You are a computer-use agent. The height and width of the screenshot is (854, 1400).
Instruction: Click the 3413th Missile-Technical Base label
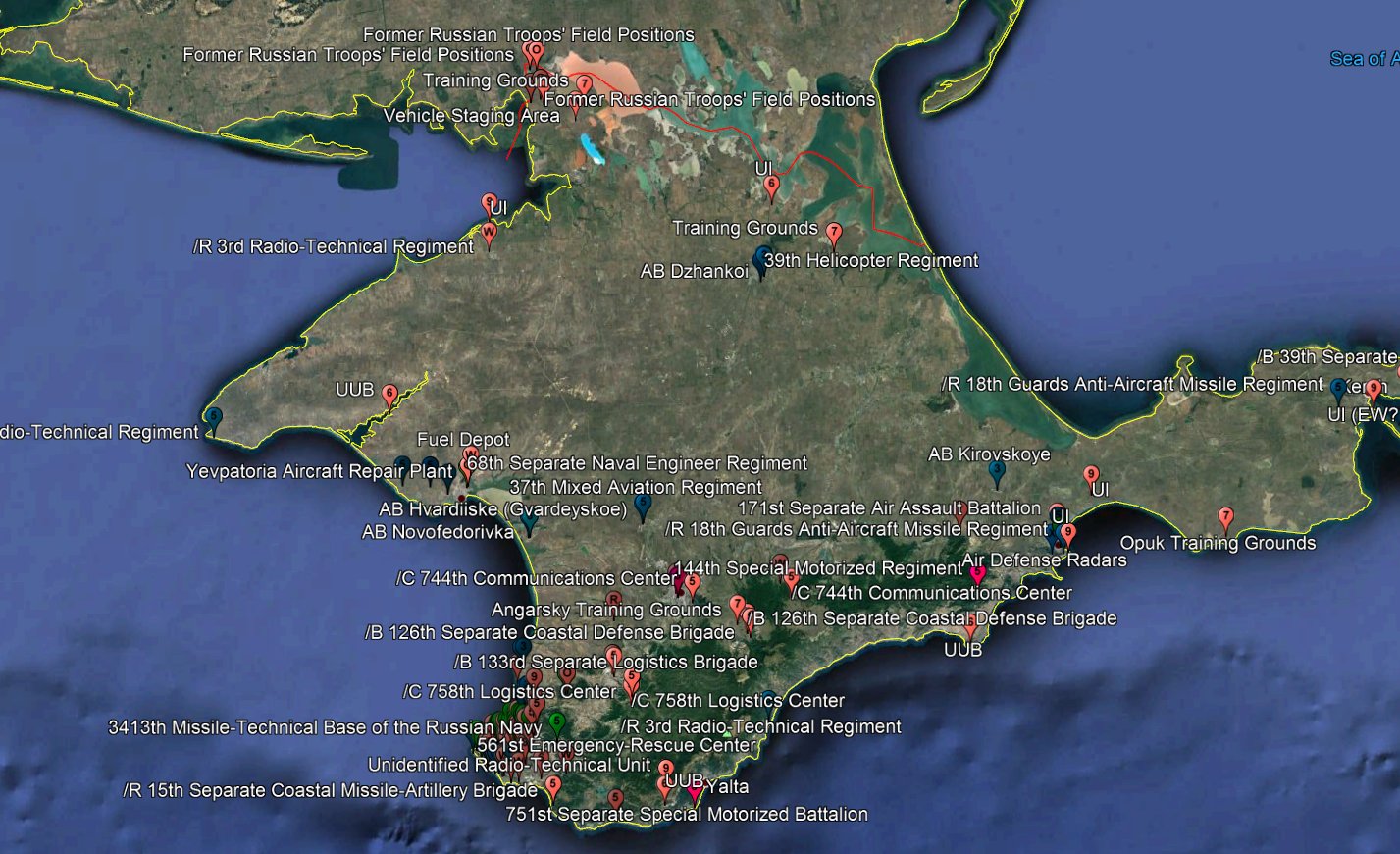pyautogui.click(x=324, y=727)
